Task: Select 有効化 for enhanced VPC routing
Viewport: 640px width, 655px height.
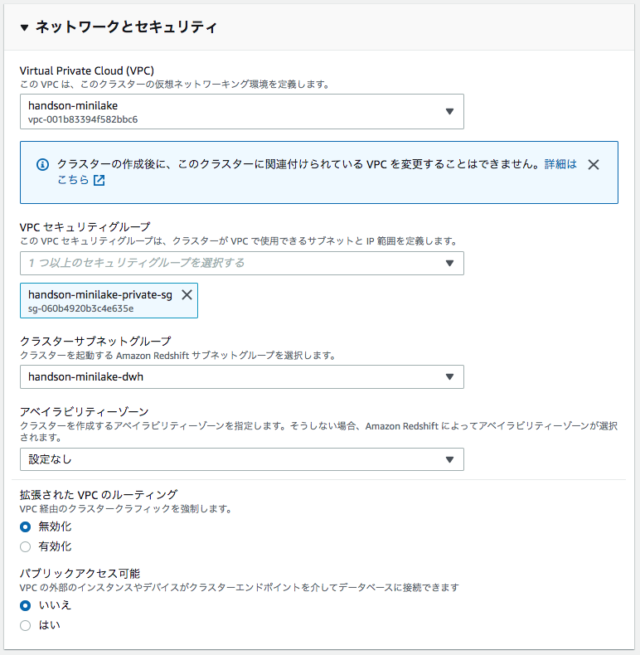Action: [x=25, y=546]
